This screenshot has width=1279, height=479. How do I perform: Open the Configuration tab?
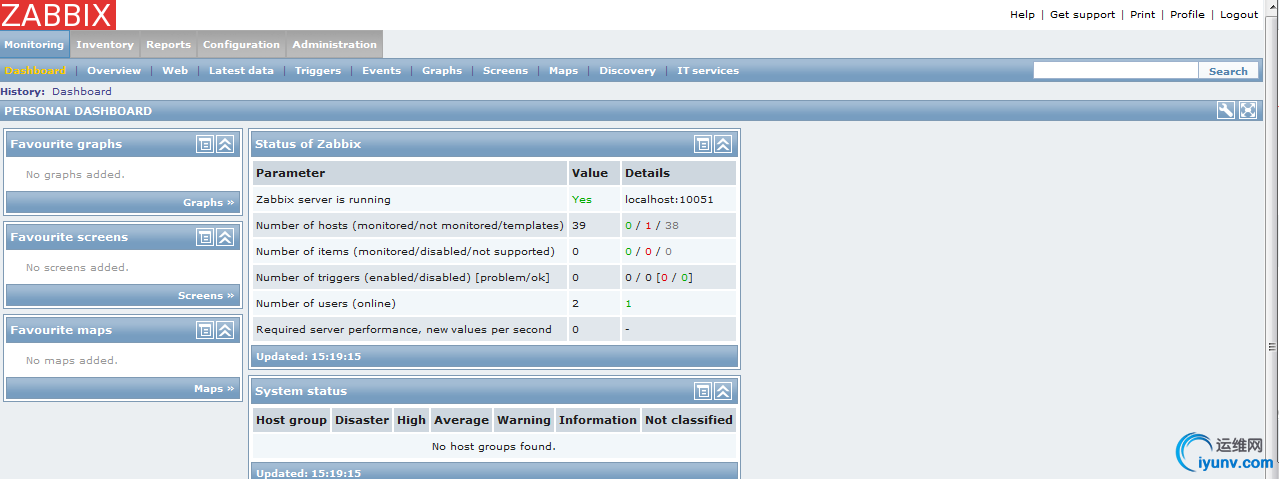point(241,44)
